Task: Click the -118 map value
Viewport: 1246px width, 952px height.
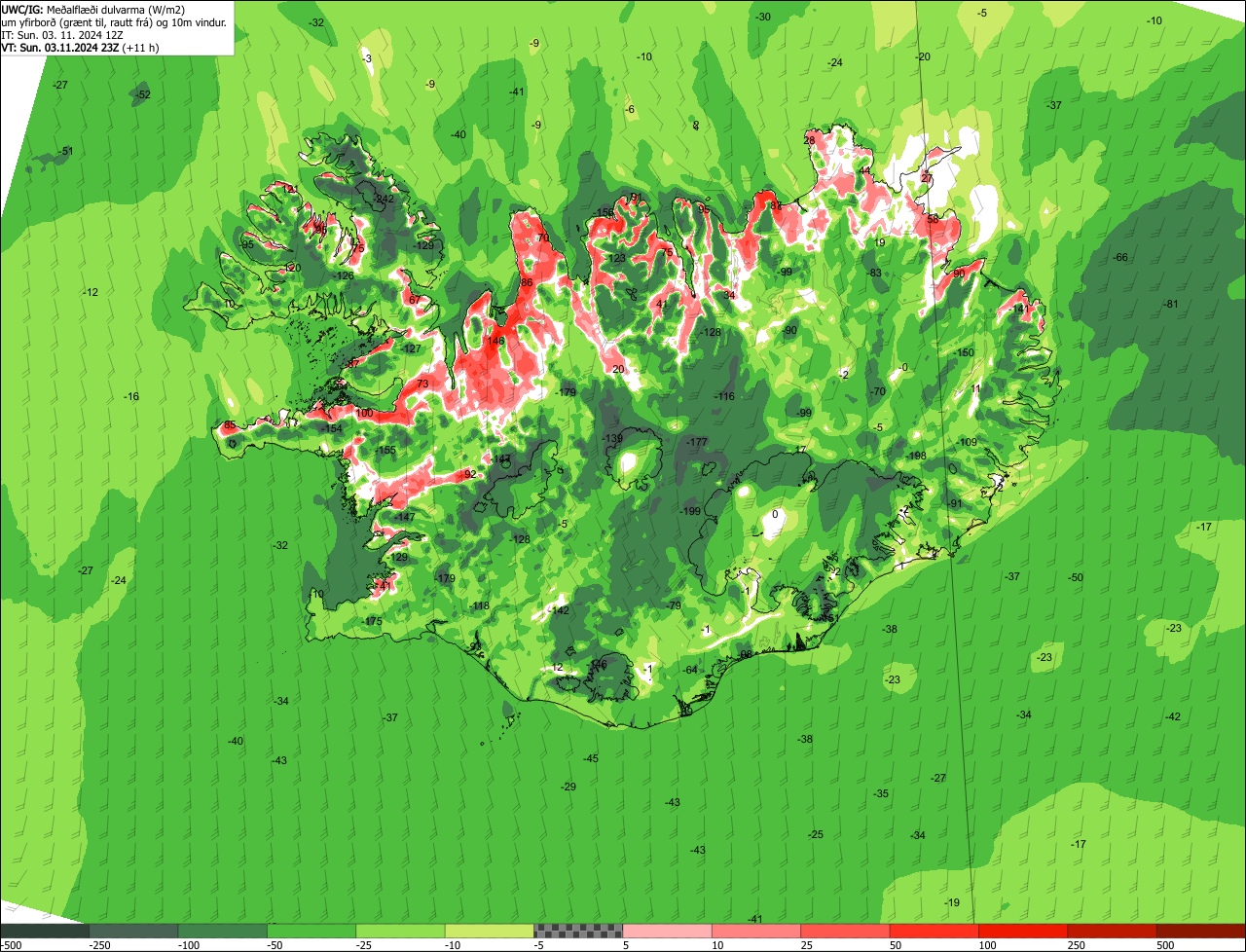Action: (x=479, y=606)
